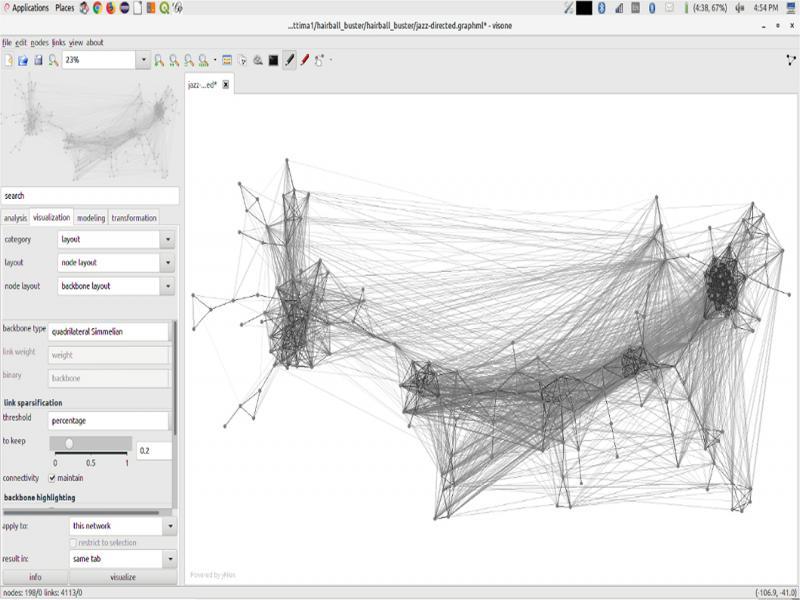Open the attribute manager table icon
800x600 pixels.
[225, 60]
